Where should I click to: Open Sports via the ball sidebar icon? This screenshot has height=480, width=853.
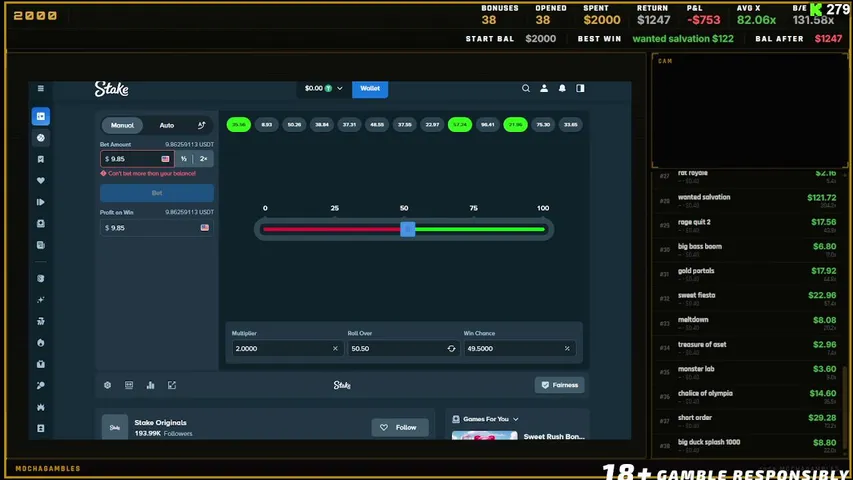[41, 138]
